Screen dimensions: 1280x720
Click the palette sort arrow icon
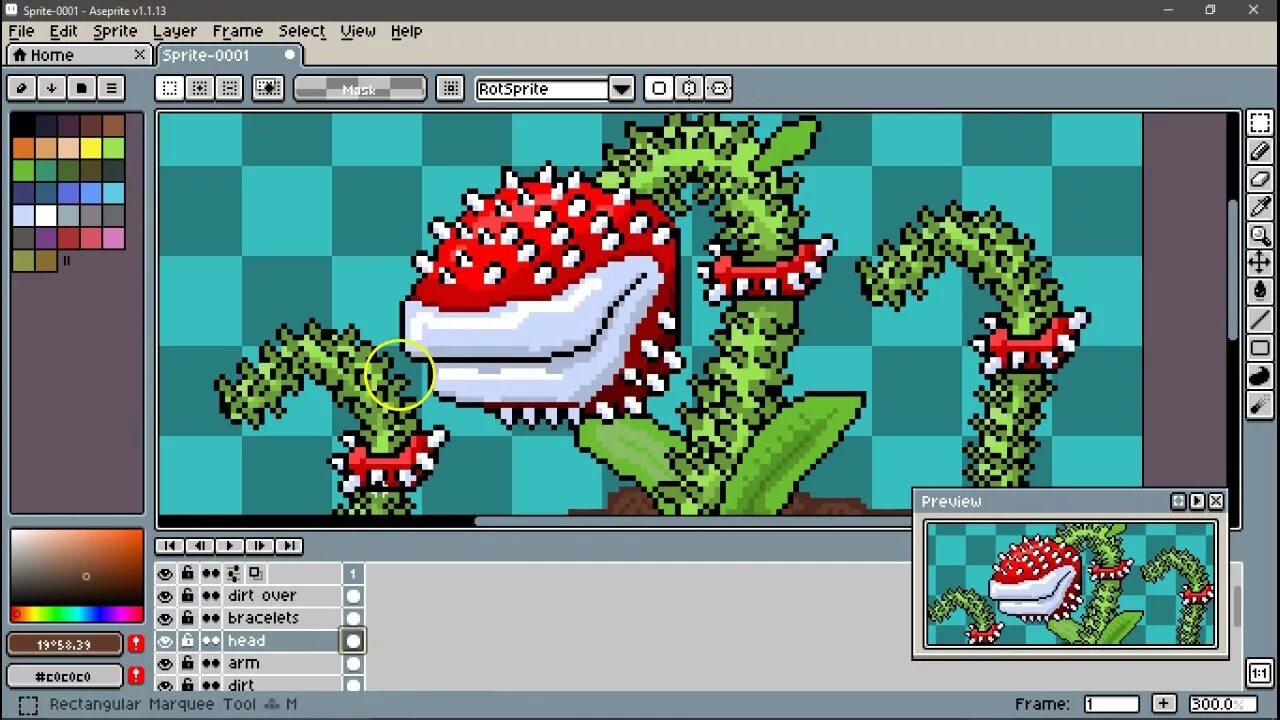point(51,88)
